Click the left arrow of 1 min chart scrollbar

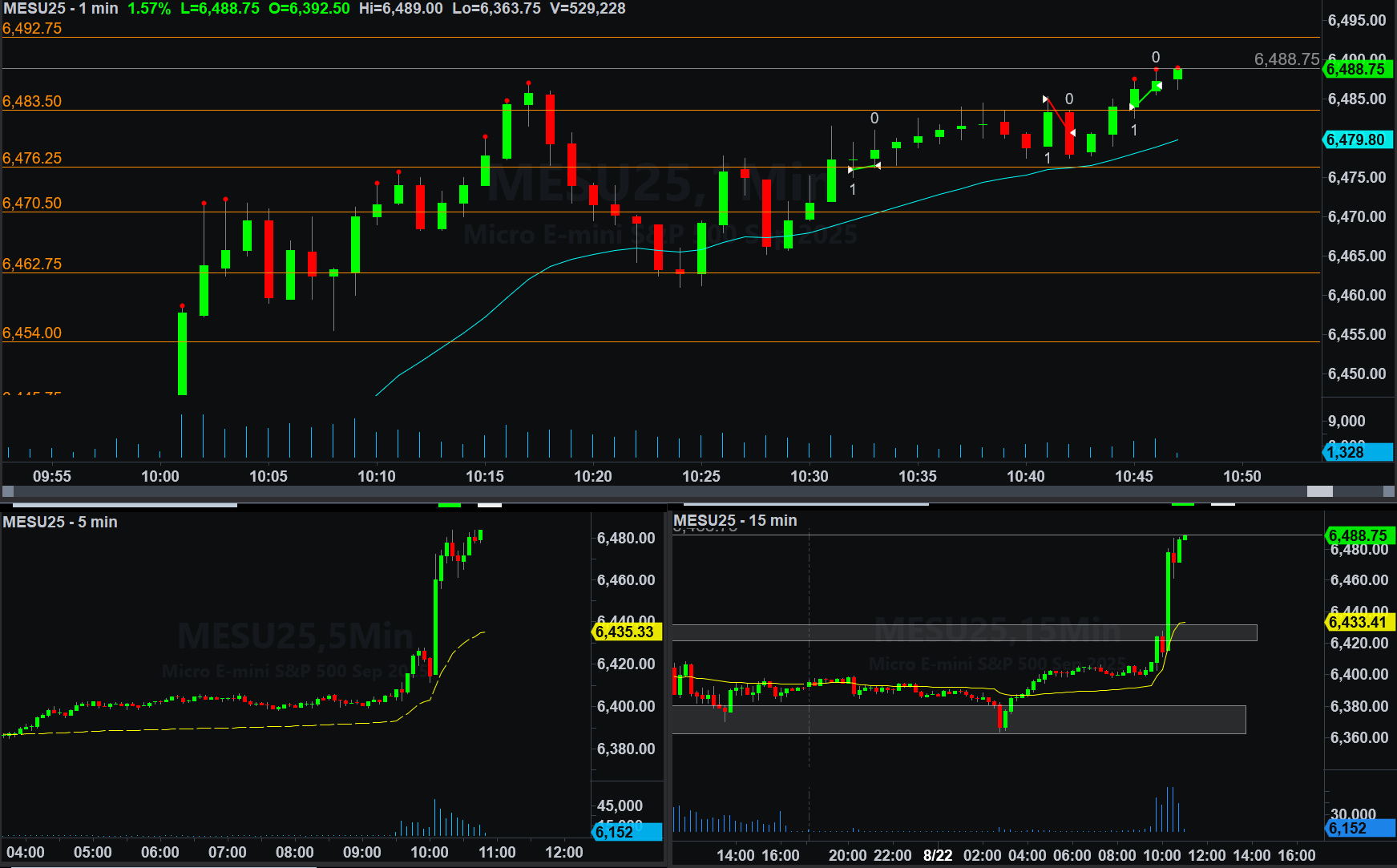[8, 491]
